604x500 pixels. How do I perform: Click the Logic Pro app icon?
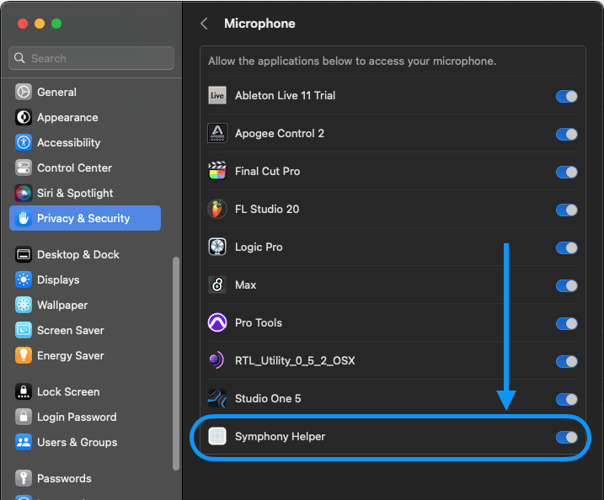(x=217, y=247)
